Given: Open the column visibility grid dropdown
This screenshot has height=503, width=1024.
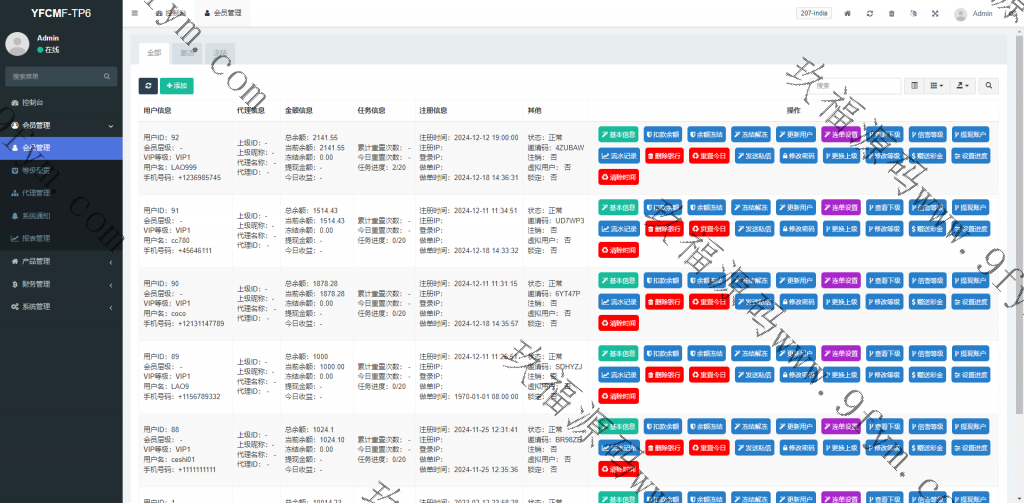Looking at the screenshot, I should [937, 87].
